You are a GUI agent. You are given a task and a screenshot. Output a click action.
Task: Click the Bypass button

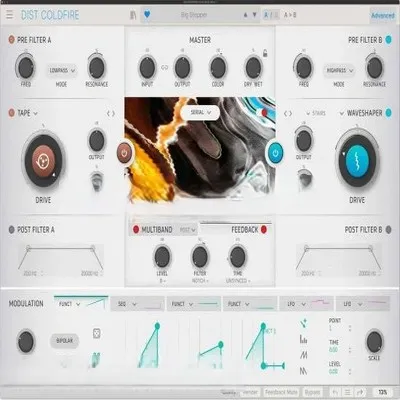point(312,392)
